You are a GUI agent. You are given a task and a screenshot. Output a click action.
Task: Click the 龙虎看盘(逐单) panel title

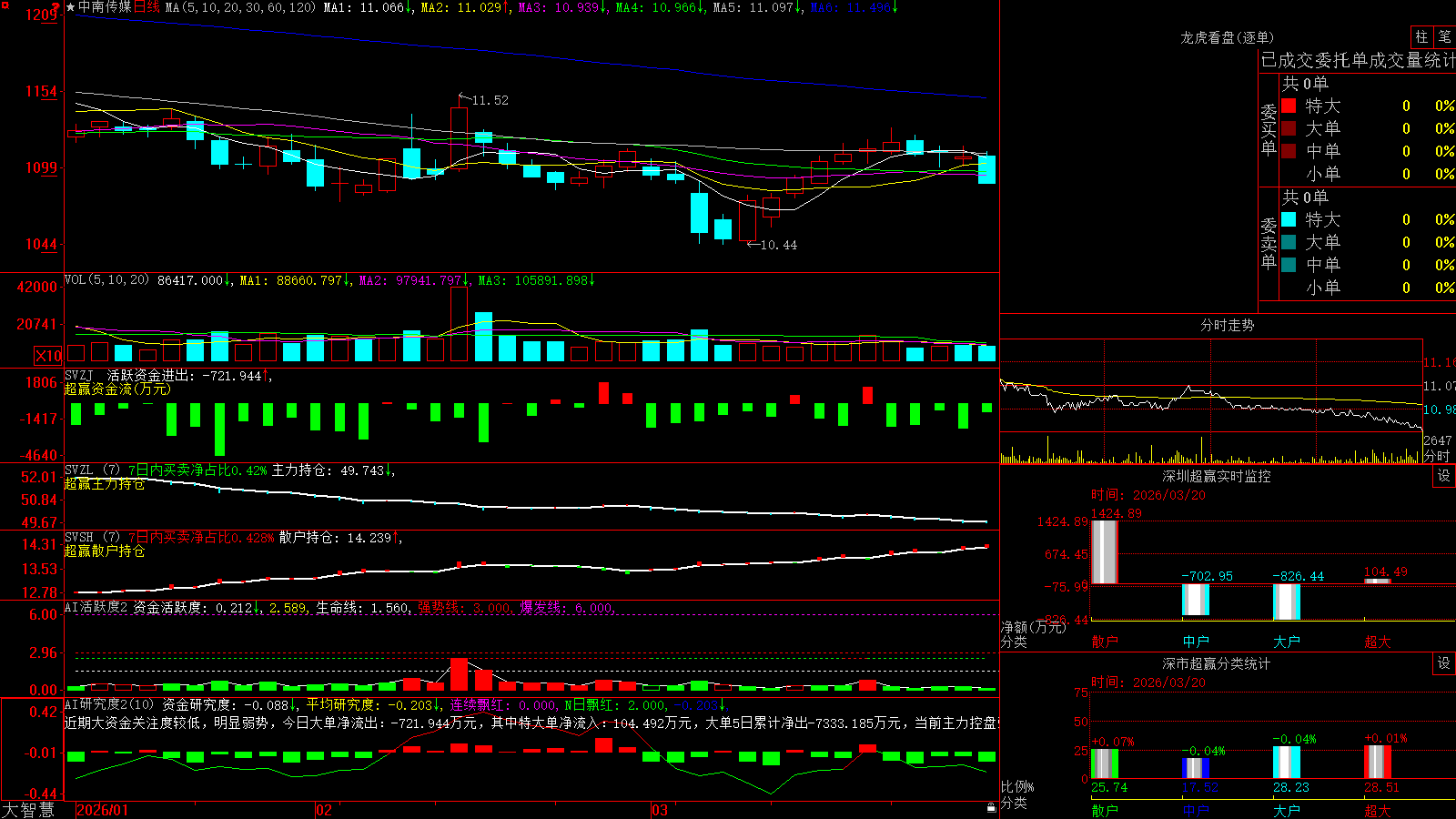tap(1227, 37)
